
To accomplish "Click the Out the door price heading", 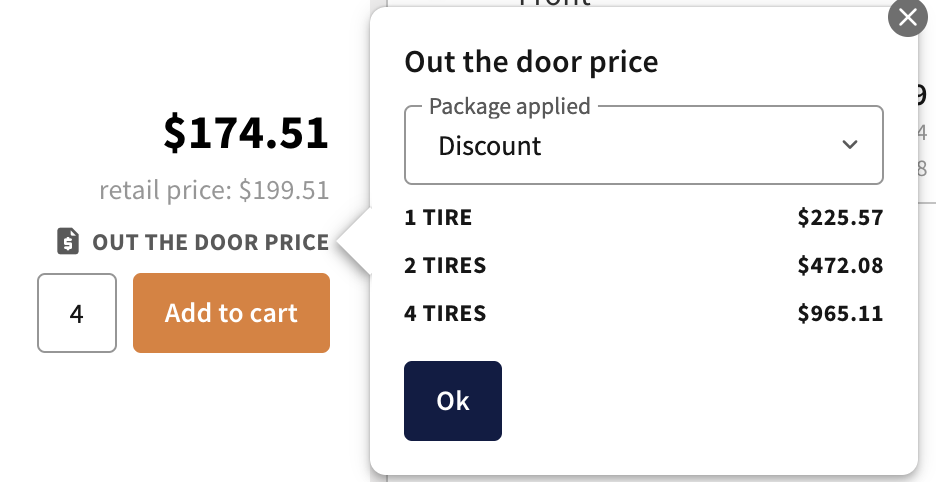I will click(x=531, y=62).
